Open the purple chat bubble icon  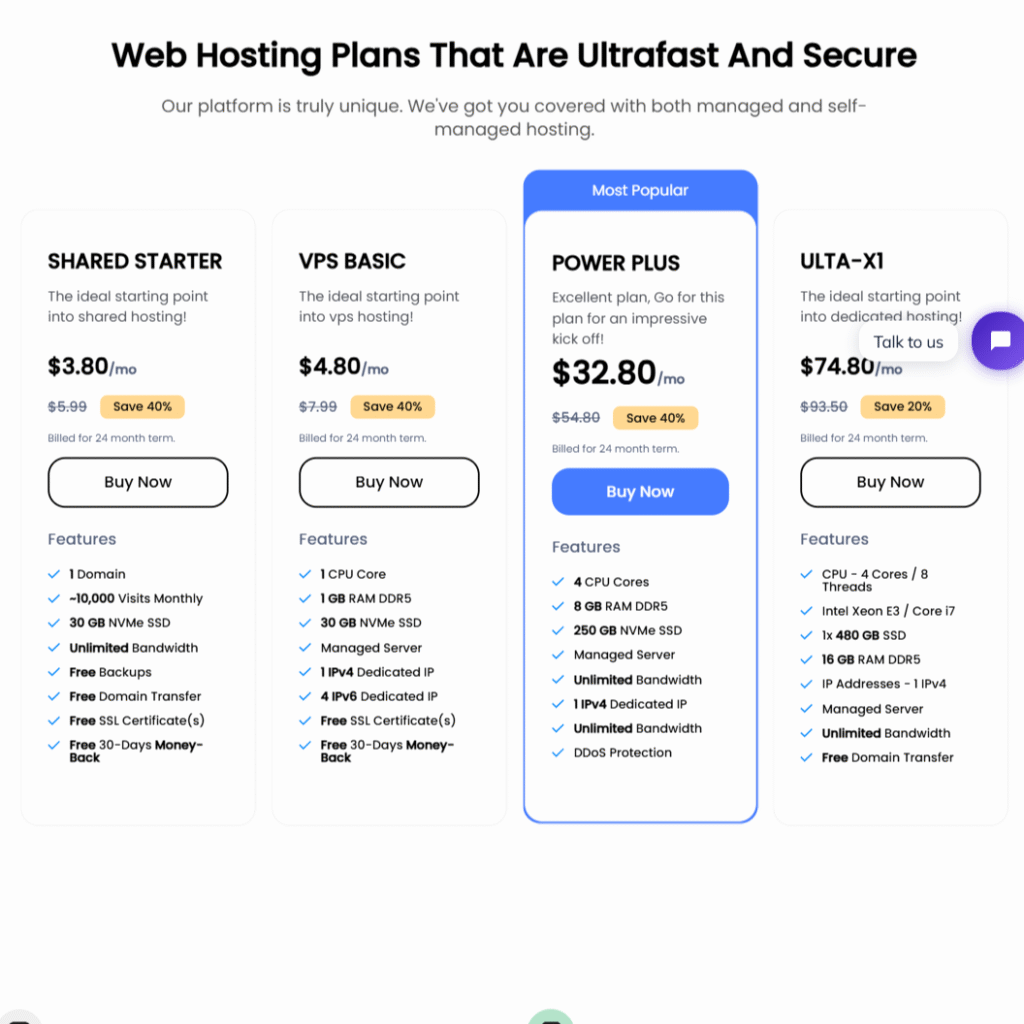coord(999,340)
